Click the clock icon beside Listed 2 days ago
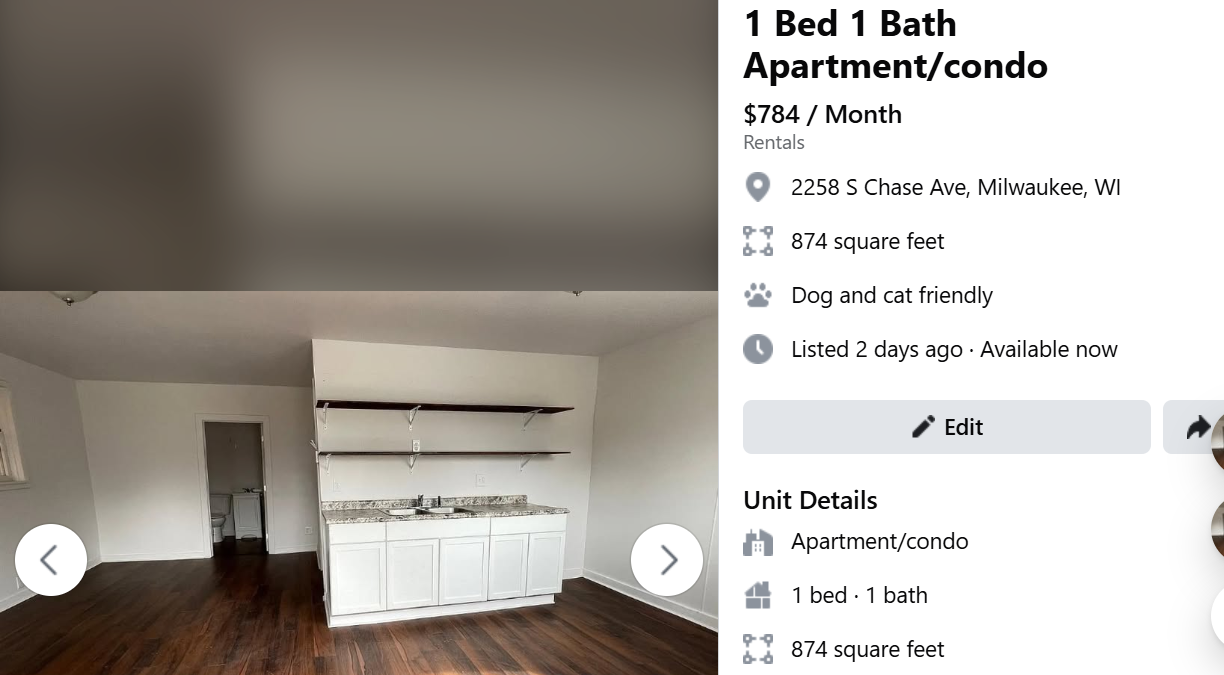The image size is (1224, 675). pos(758,349)
